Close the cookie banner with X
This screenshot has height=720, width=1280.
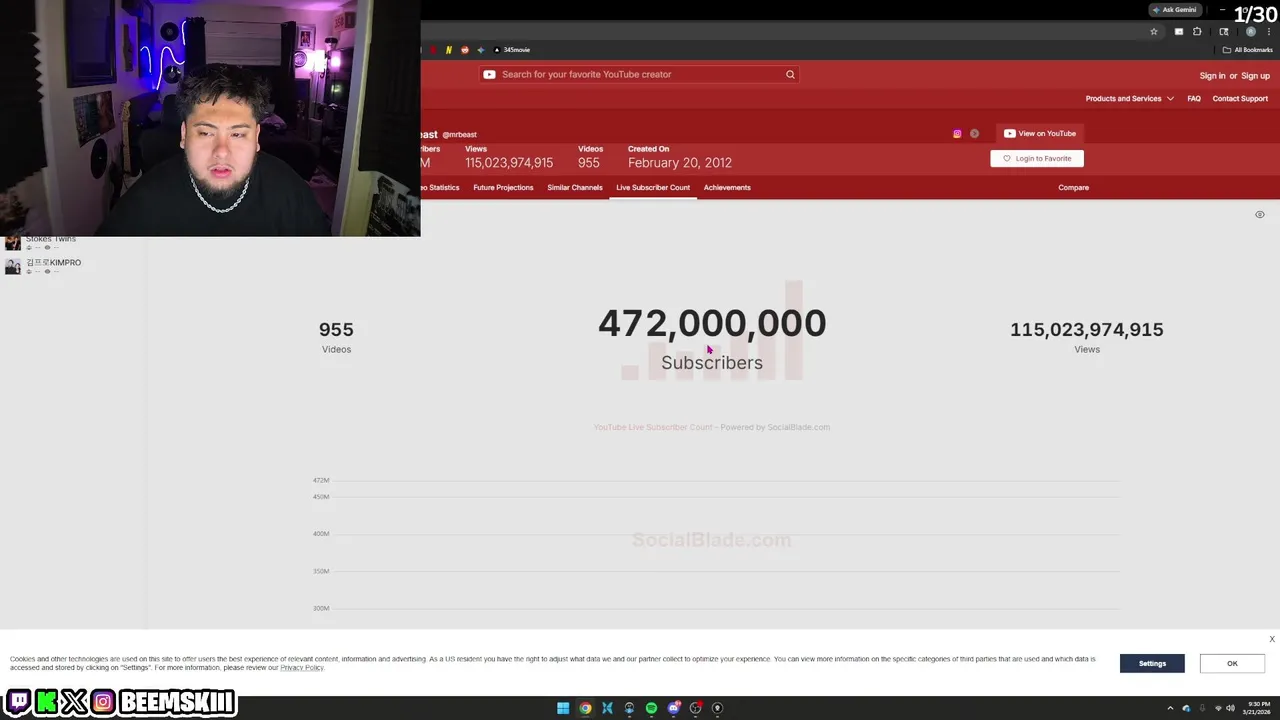pyautogui.click(x=1272, y=639)
